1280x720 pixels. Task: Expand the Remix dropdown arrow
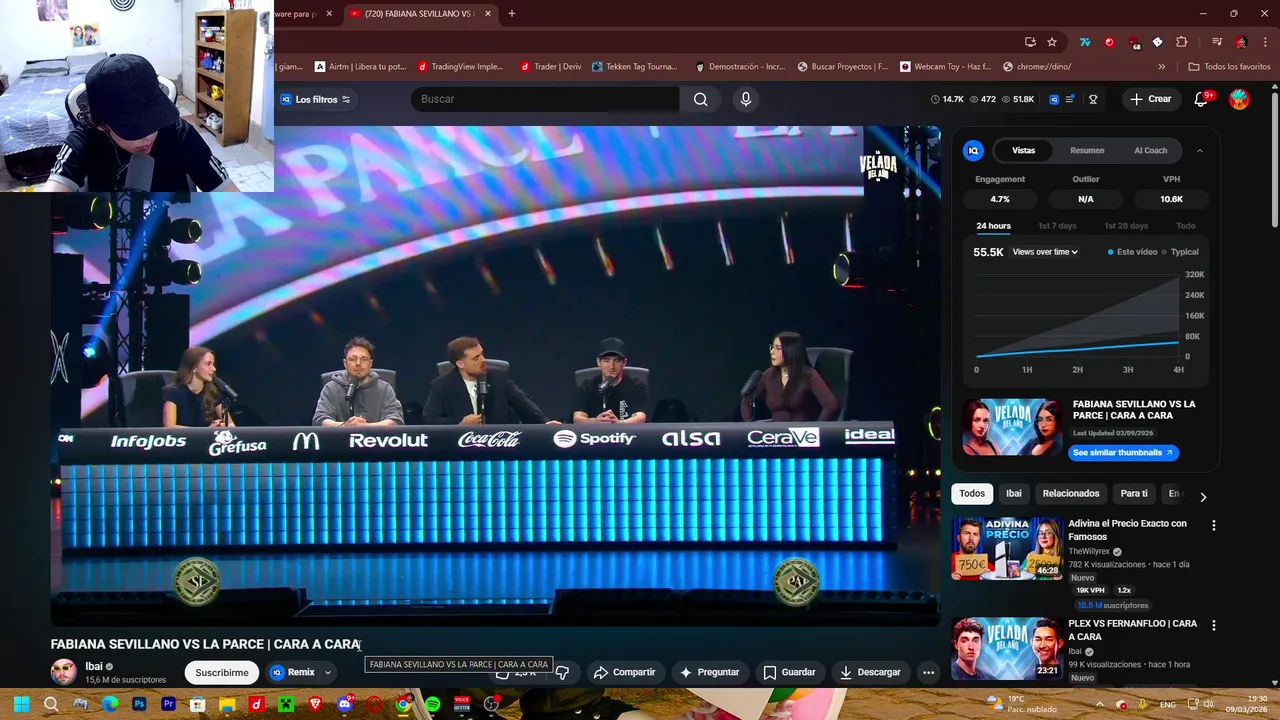point(327,672)
